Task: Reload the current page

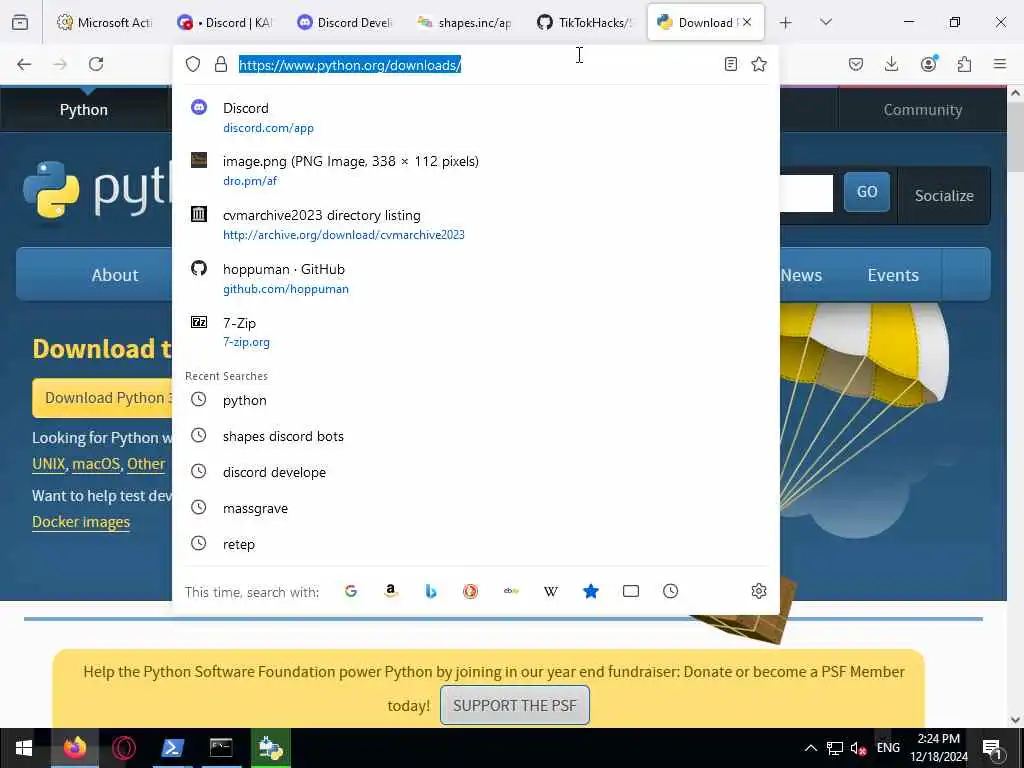Action: 96,64
